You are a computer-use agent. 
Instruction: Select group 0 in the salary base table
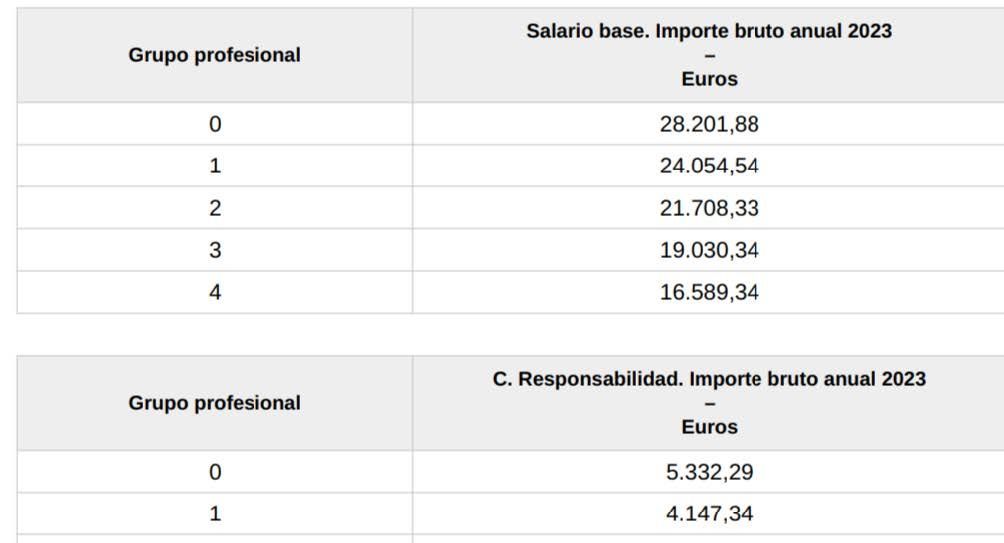point(215,124)
